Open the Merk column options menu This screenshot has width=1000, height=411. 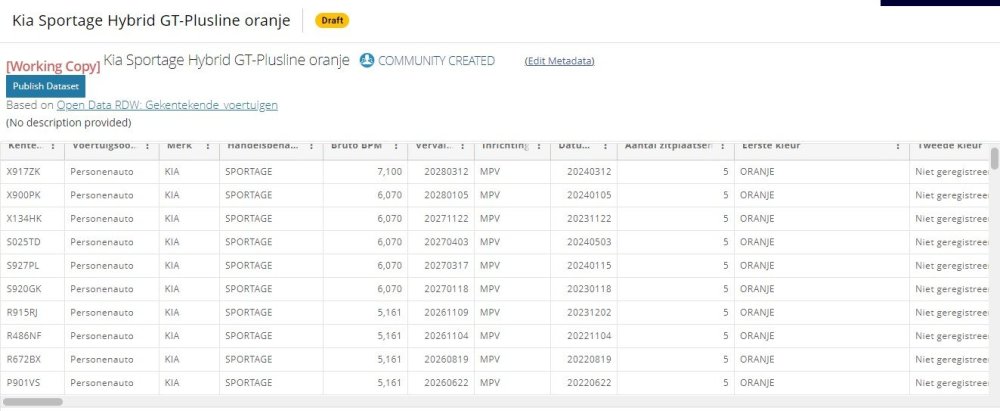coord(208,146)
